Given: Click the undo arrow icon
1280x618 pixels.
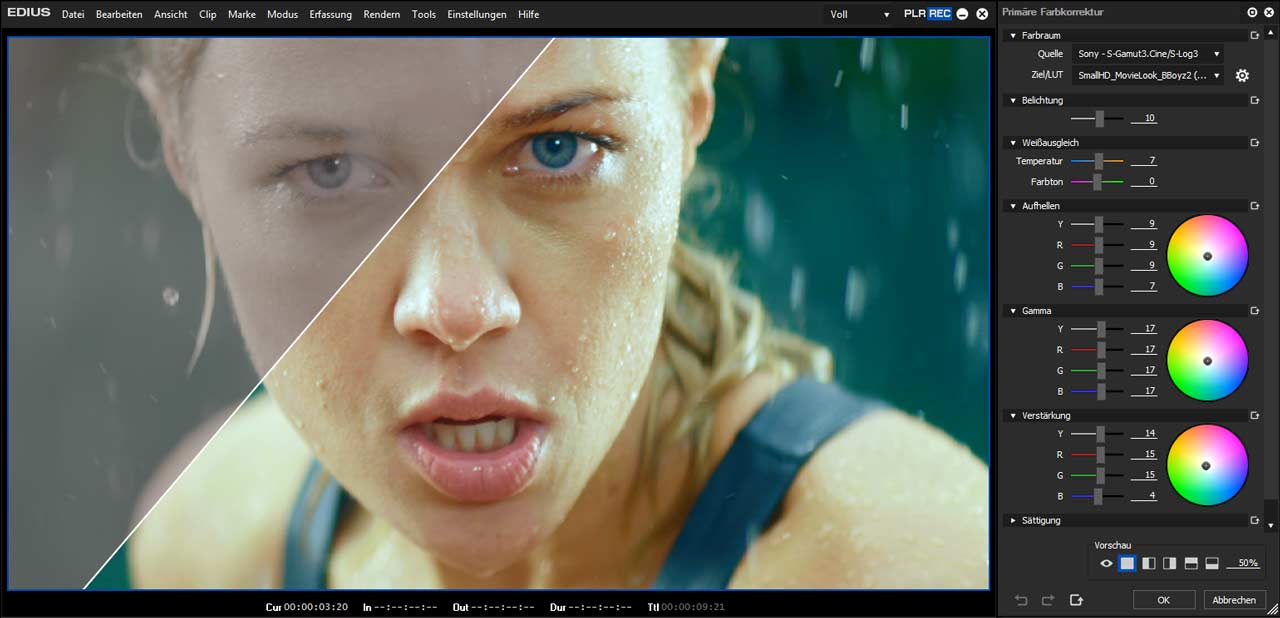Looking at the screenshot, I should point(1021,600).
